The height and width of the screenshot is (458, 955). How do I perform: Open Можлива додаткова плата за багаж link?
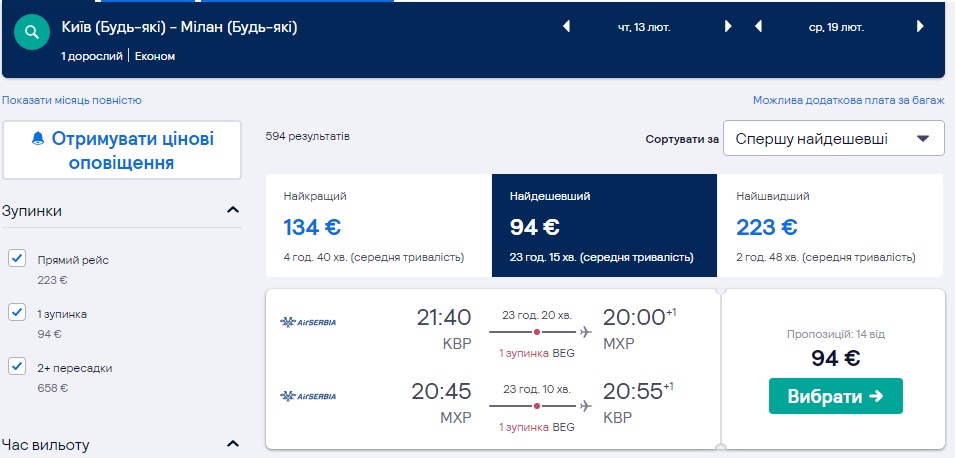click(x=848, y=101)
